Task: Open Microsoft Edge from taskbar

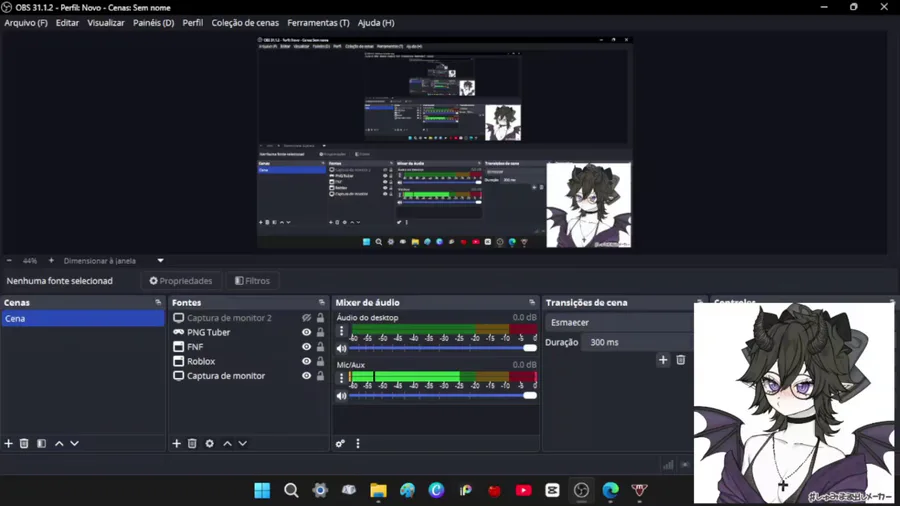Action: pos(611,491)
